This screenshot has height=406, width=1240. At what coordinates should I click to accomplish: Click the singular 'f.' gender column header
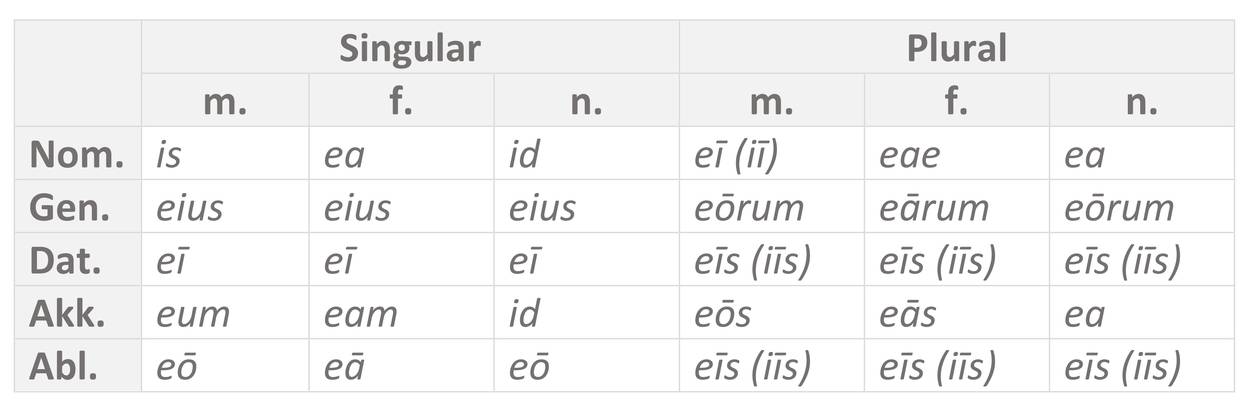click(400, 101)
